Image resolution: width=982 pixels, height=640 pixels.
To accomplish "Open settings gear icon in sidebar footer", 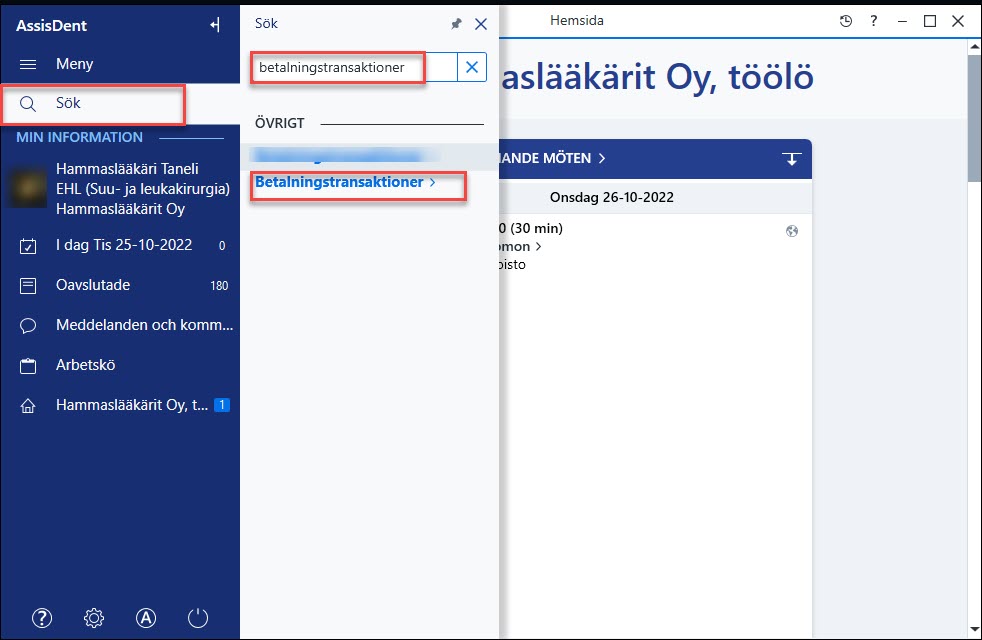I will click(94, 618).
